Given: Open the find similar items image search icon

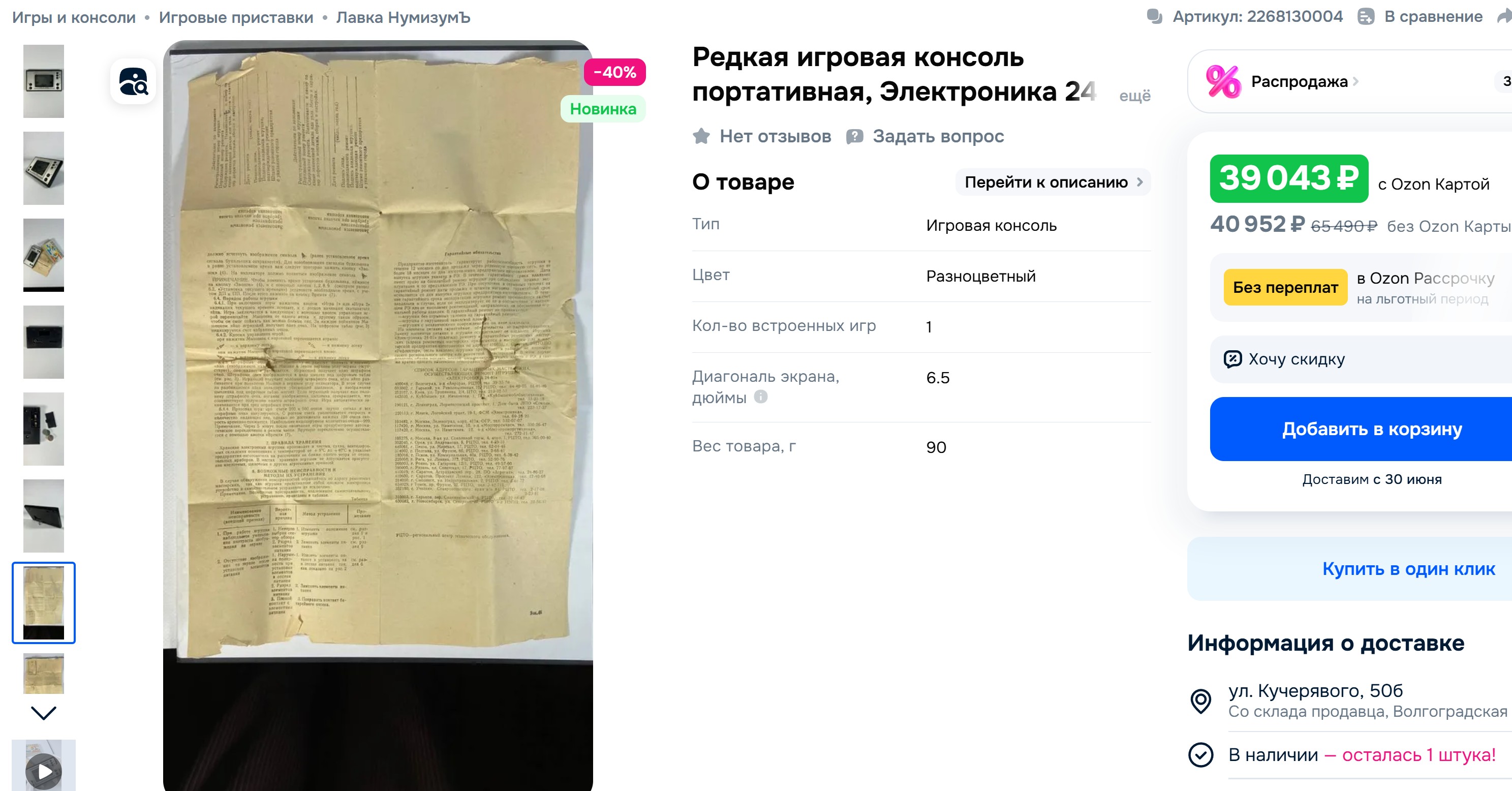Looking at the screenshot, I should 133,82.
